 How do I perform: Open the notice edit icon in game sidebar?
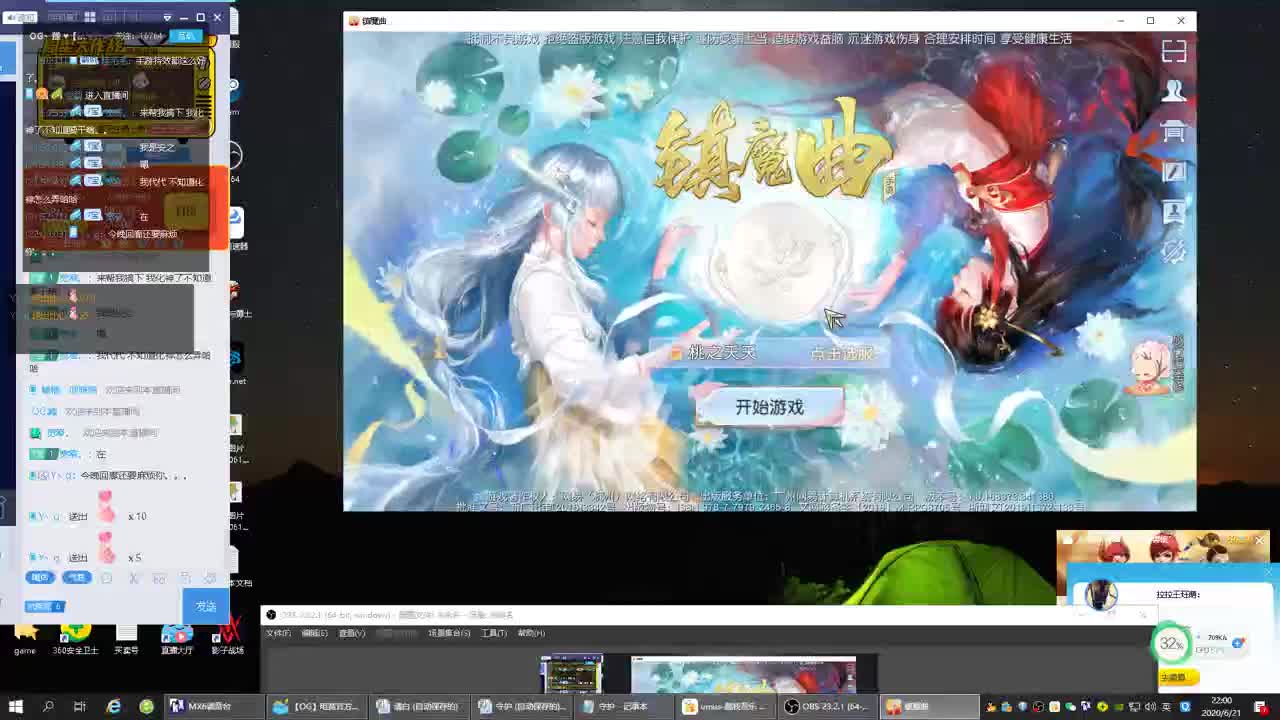click(x=1174, y=171)
